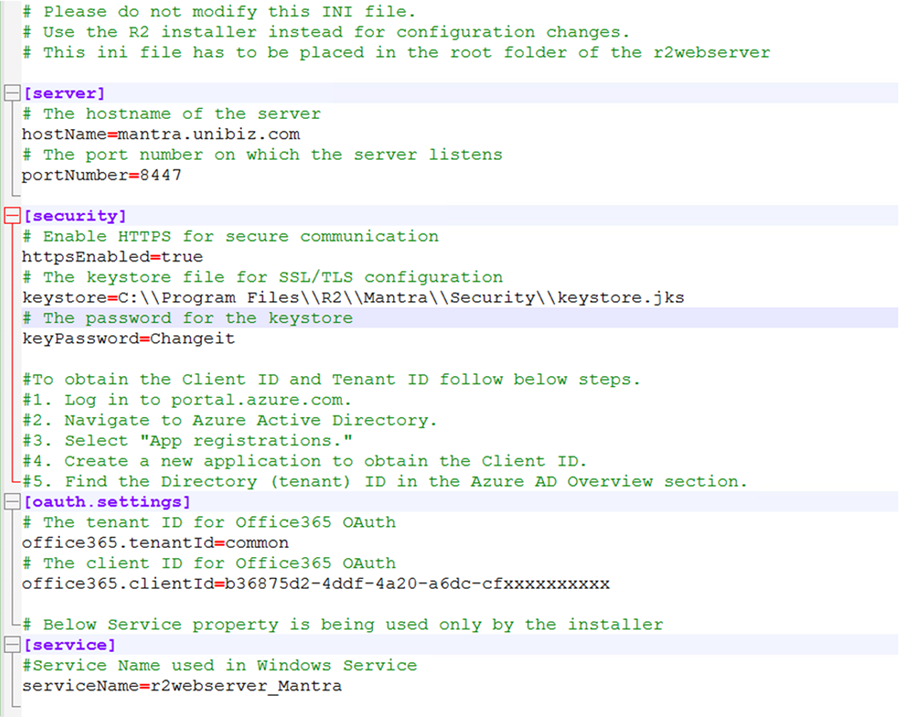Screen dimensions: 900x717
Task: Collapse the [security] section fold marker
Action: tap(12, 216)
